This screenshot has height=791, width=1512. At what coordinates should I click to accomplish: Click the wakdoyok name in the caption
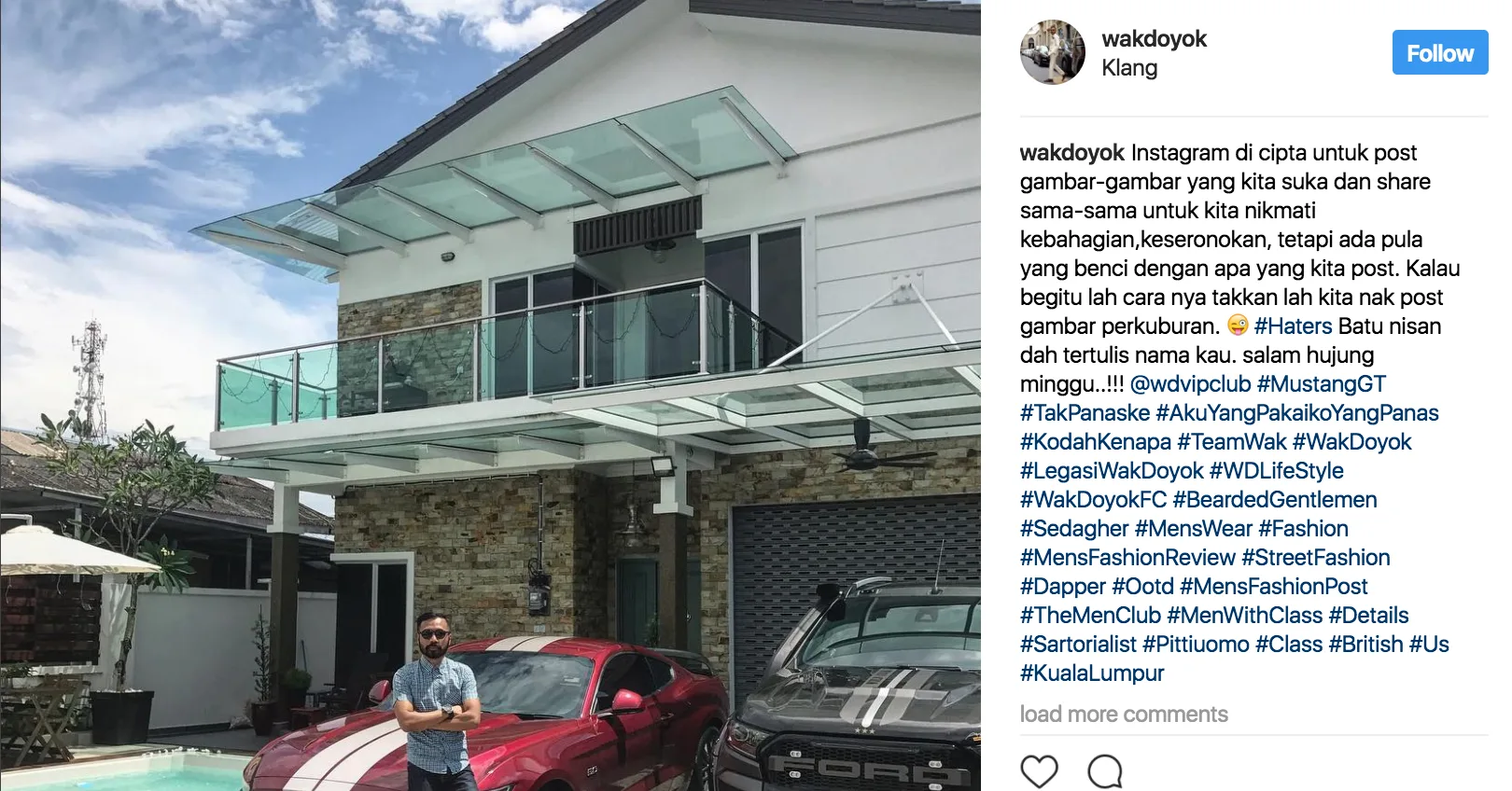[1072, 152]
